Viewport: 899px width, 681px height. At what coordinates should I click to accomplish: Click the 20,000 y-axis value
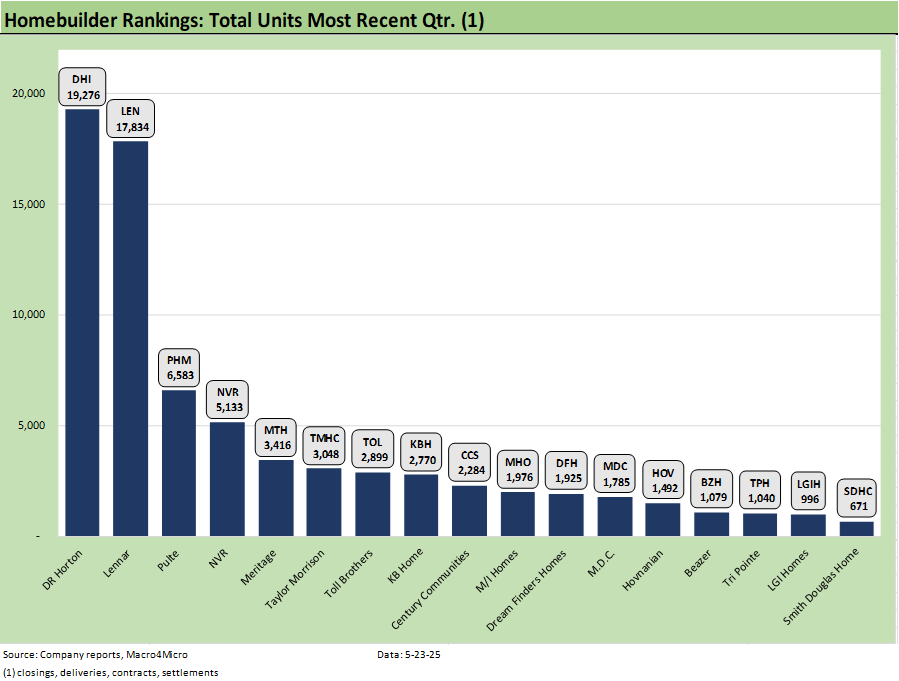(29, 93)
